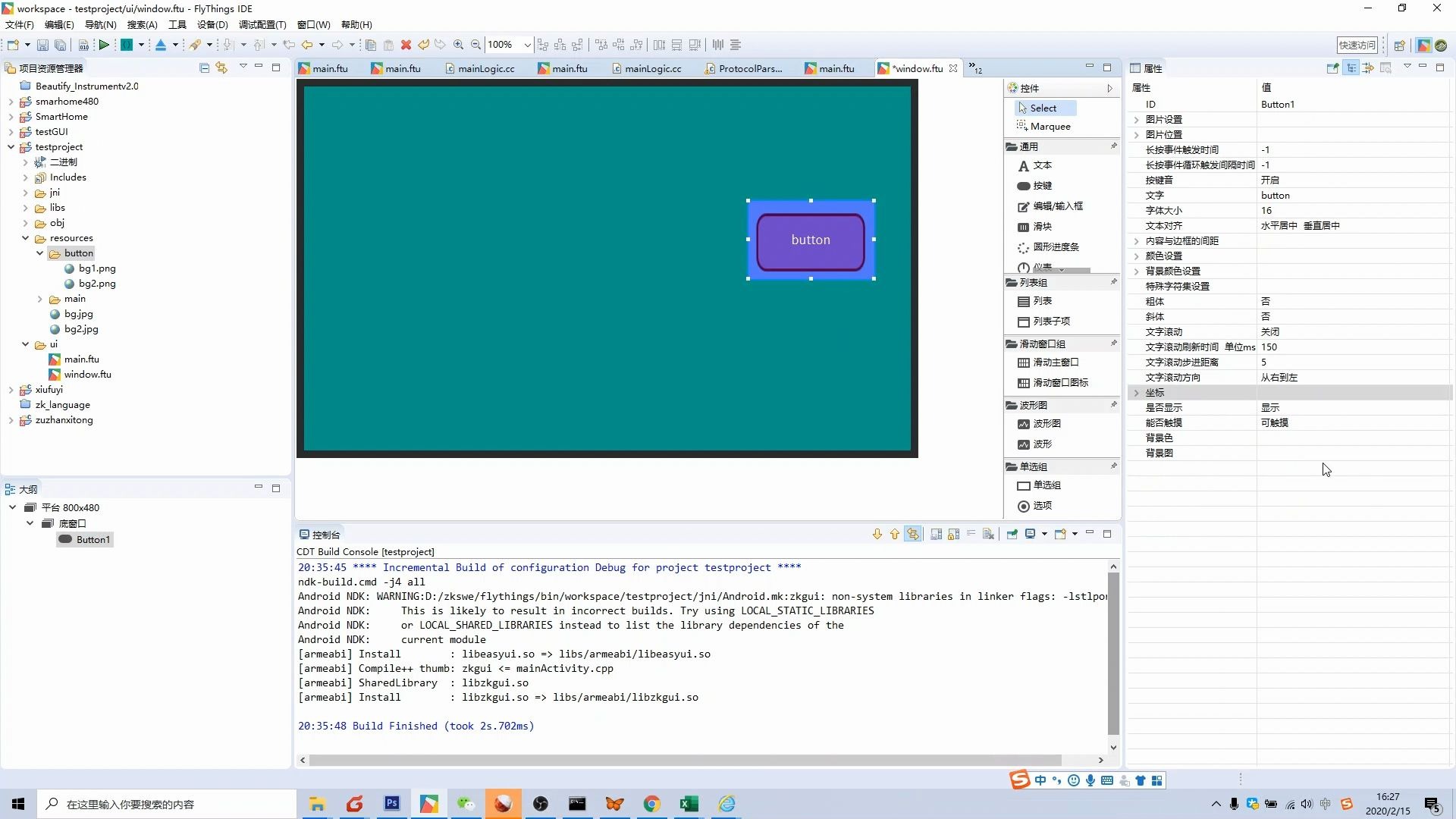This screenshot has width=1456, height=819.
Task: Open the 工具 menu
Action: click(177, 24)
